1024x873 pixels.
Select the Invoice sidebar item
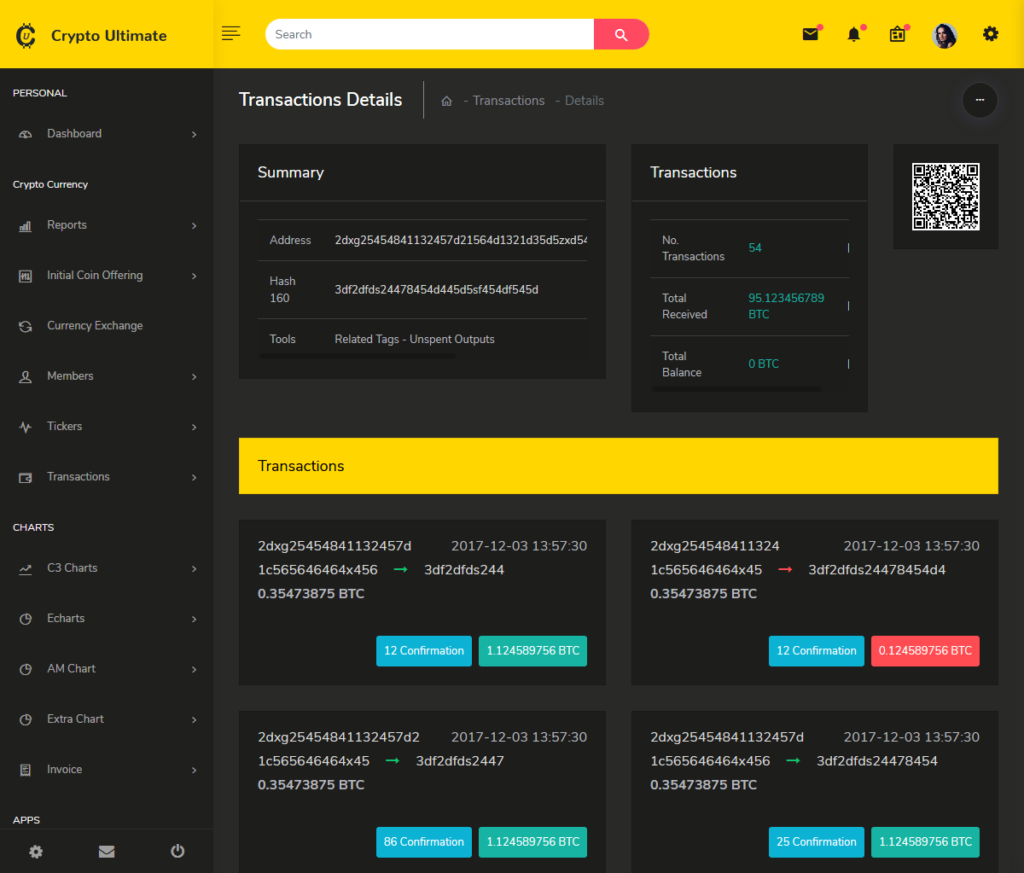tap(63, 769)
